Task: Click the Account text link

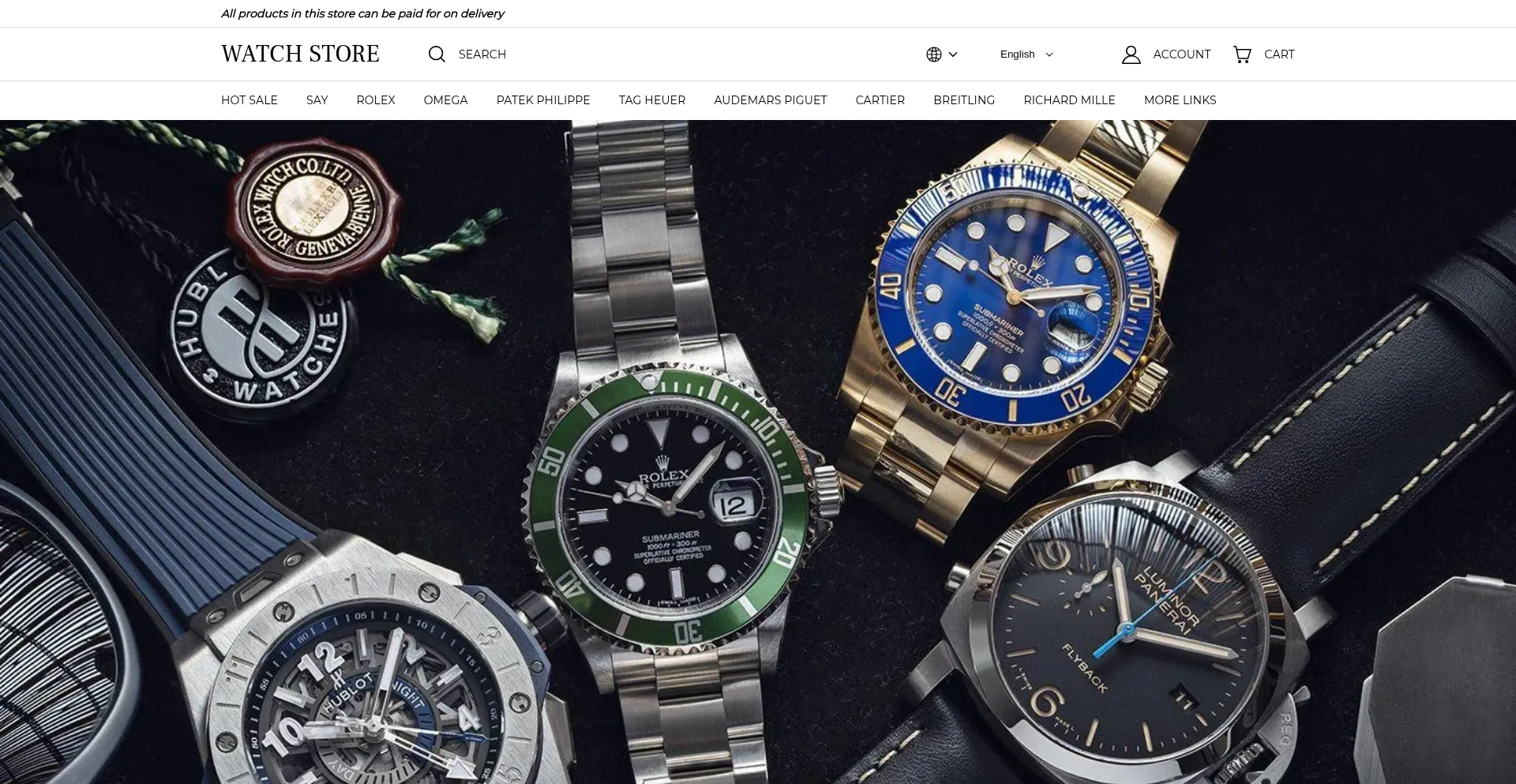Action: (1181, 54)
